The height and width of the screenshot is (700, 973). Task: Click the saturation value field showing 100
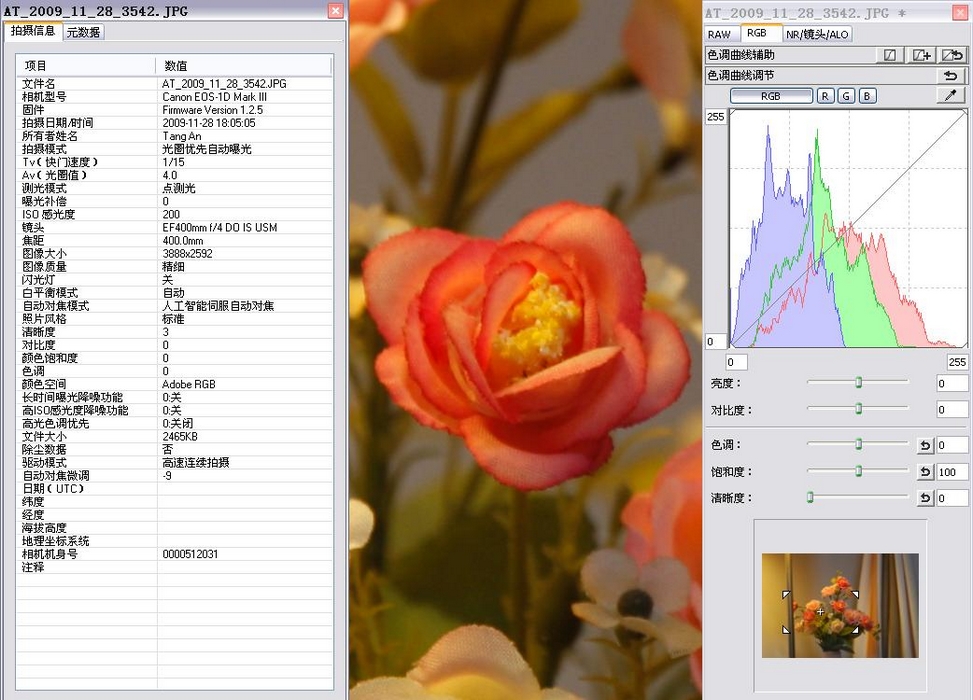coord(952,472)
